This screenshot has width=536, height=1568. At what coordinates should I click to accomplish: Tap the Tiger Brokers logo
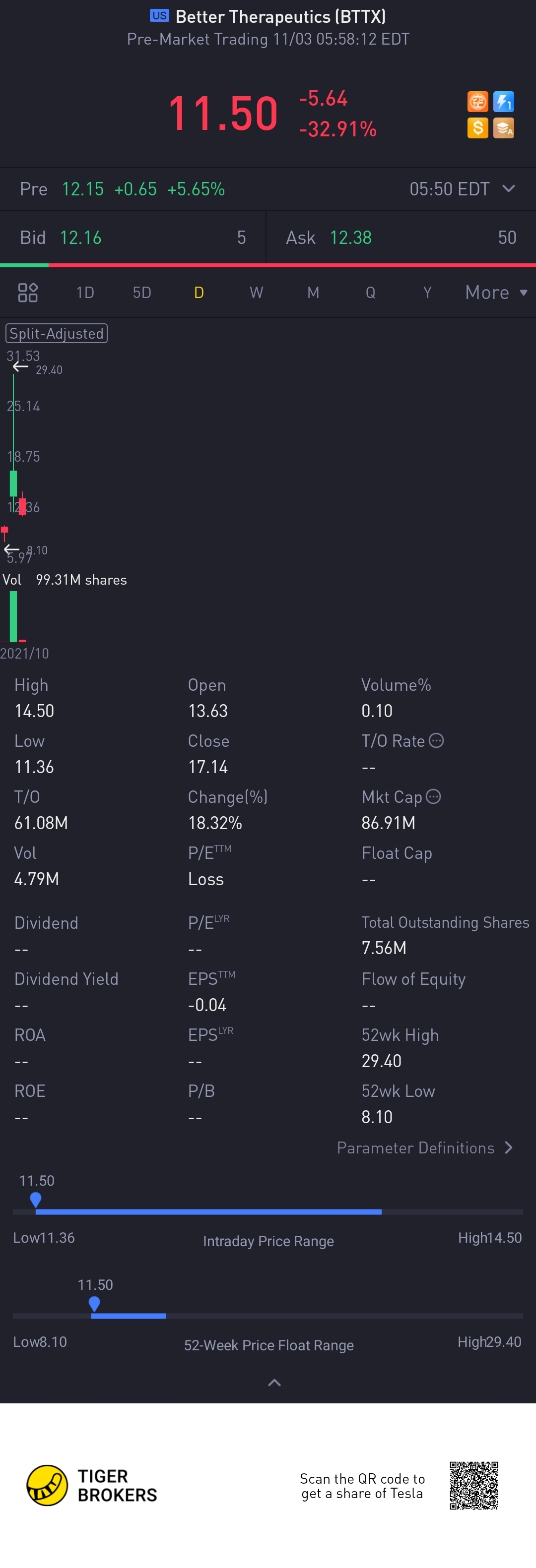coord(91,1485)
